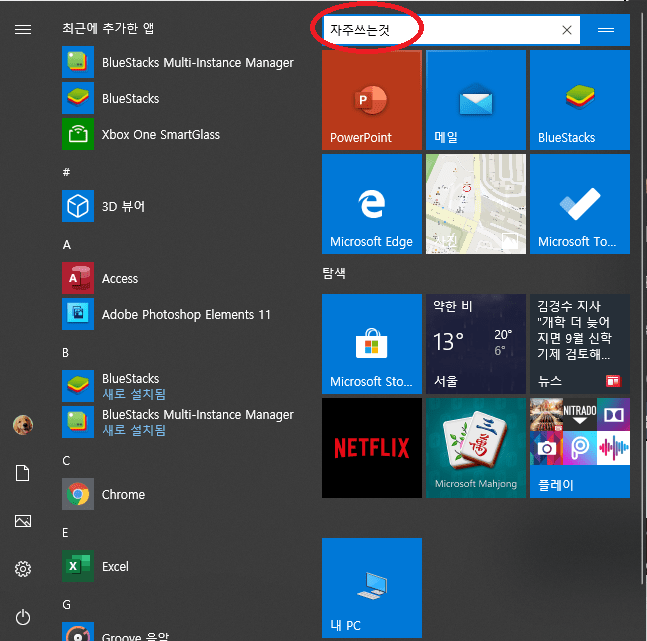
Task: Launch Chrome from the app list
Action: click(x=104, y=494)
